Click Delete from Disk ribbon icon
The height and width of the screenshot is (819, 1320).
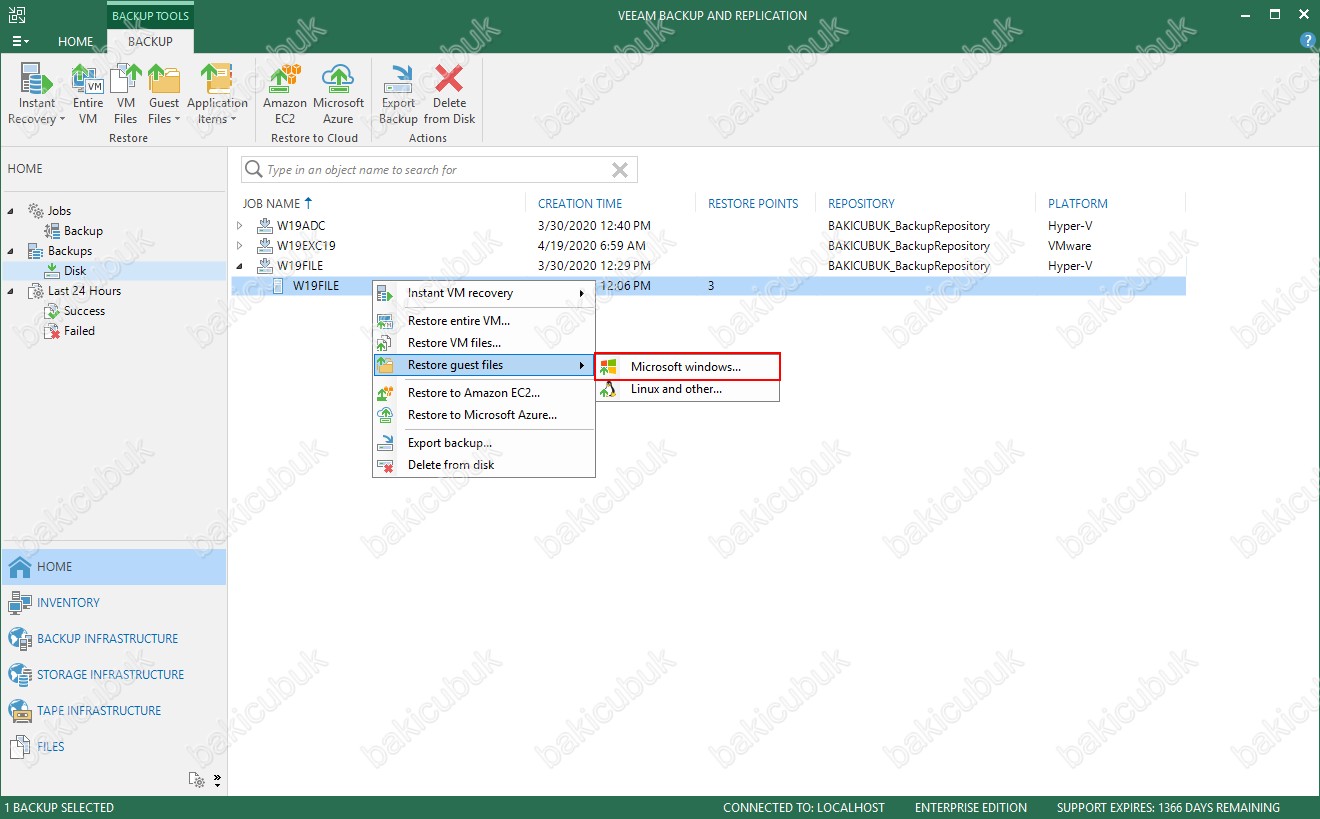tap(450, 94)
